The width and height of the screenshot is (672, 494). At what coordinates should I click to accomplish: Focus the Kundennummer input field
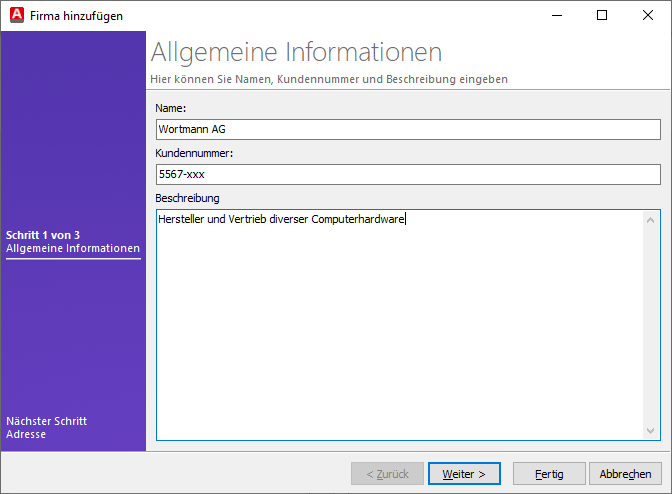pos(408,174)
